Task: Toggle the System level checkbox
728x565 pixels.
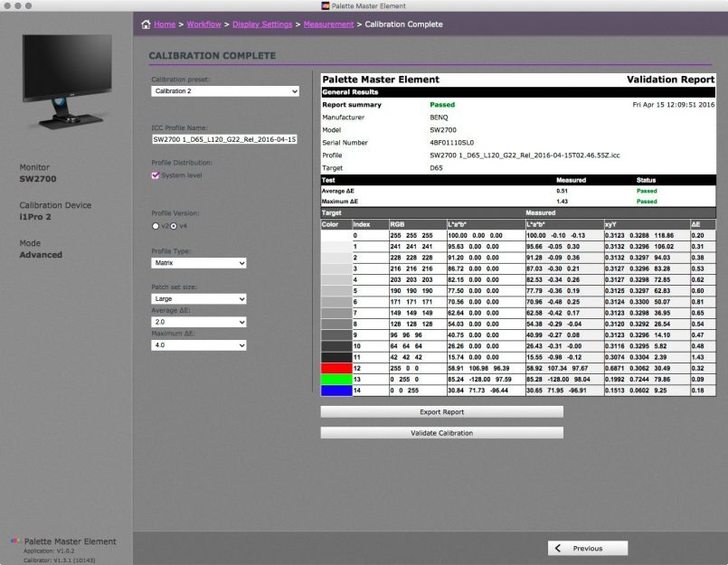Action: (x=155, y=175)
